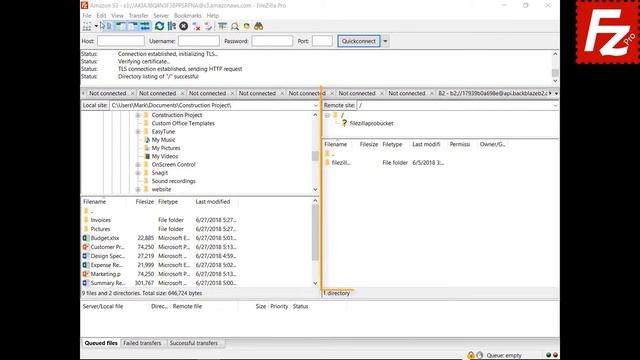
Task: Expand the website folder node
Action: pos(138,189)
